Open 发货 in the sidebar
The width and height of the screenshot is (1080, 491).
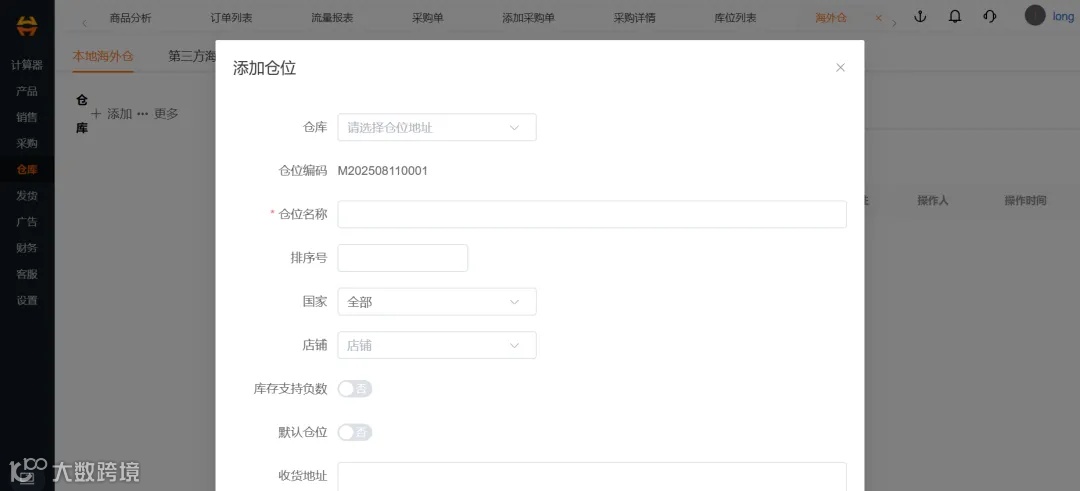[x=27, y=196]
